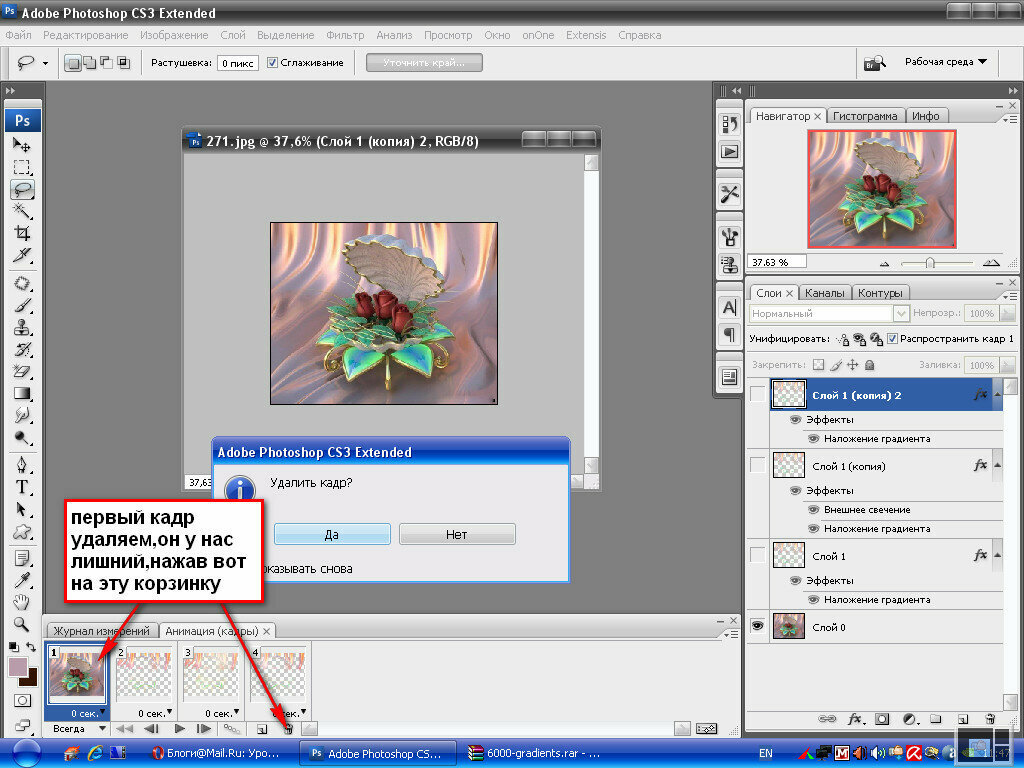The image size is (1024, 768).
Task: Select the Brush tool
Action: tap(22, 305)
